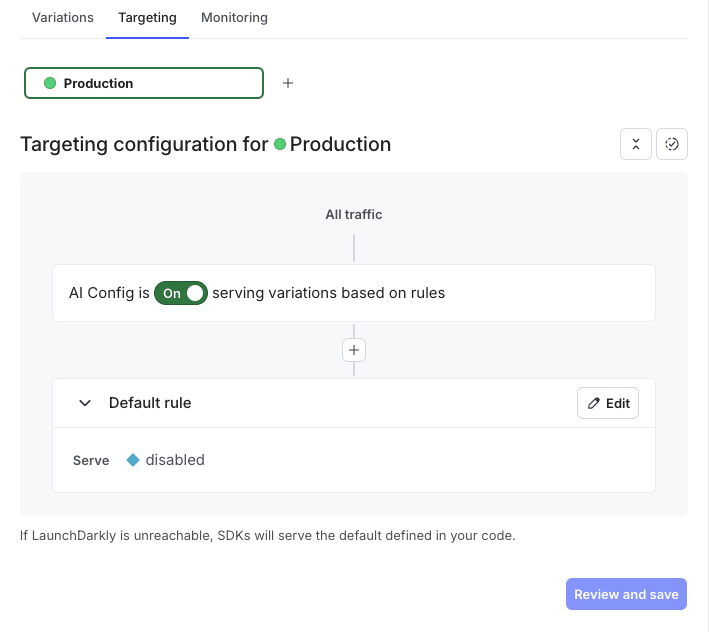Screen dimensions: 709x632
Task: Click the Review and save button
Action: pyautogui.click(x=626, y=594)
